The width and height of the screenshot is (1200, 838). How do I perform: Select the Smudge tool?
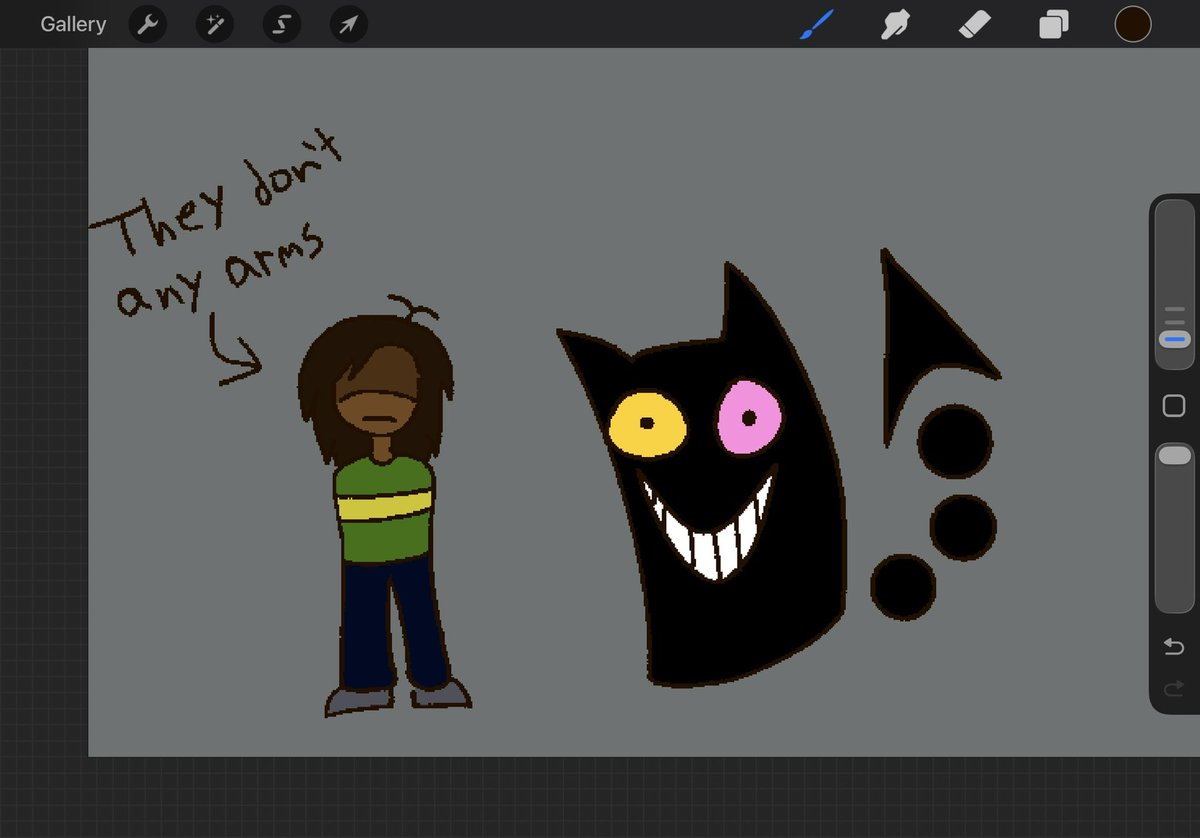(895, 24)
